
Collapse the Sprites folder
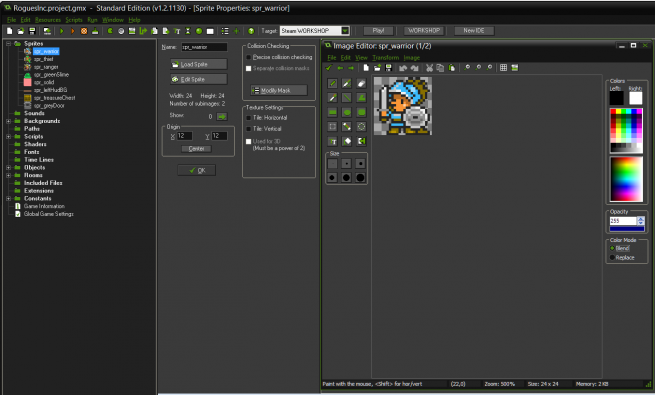click(x=8, y=43)
